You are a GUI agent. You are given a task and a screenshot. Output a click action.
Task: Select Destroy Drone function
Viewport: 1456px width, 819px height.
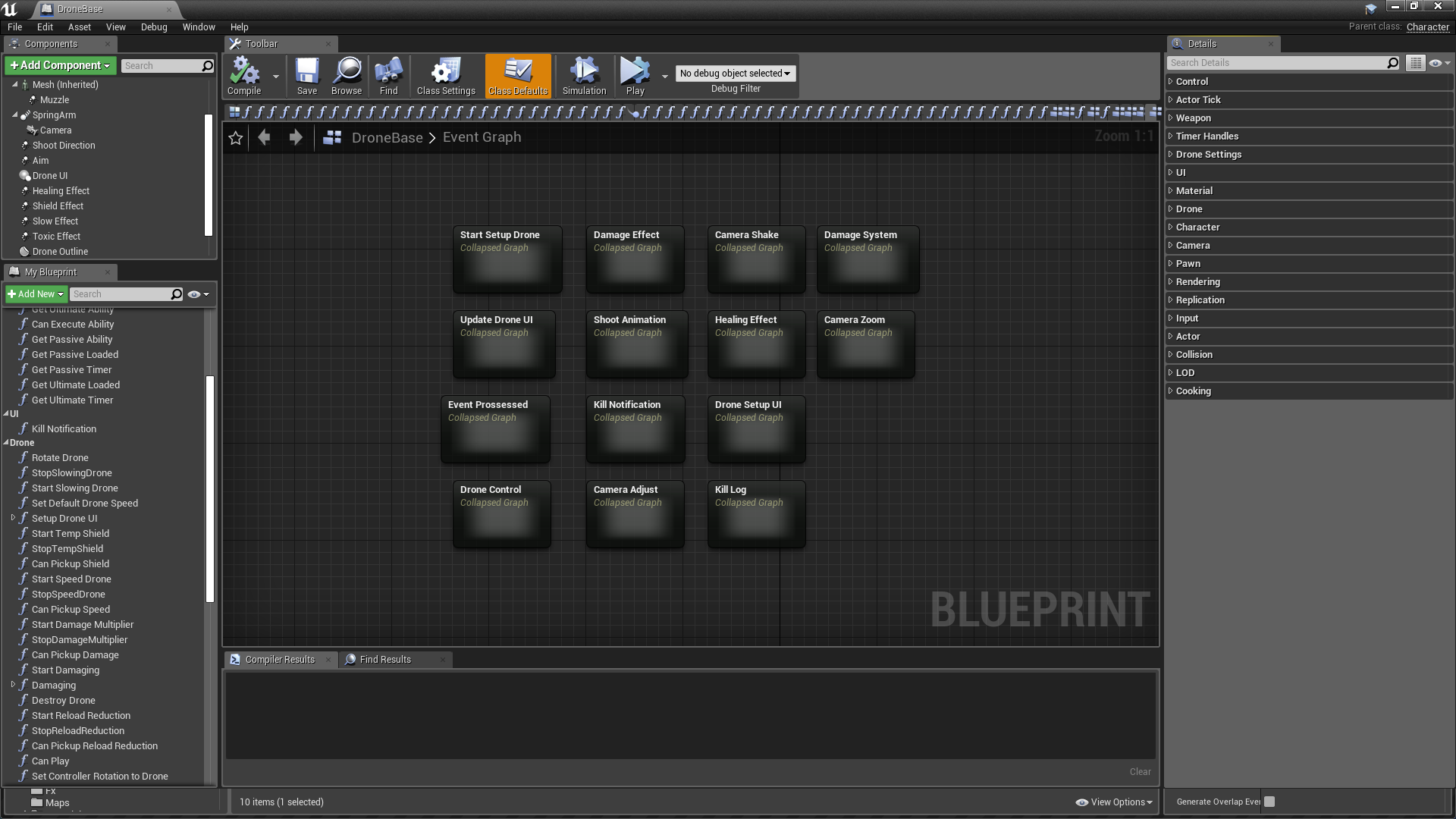[64, 701]
